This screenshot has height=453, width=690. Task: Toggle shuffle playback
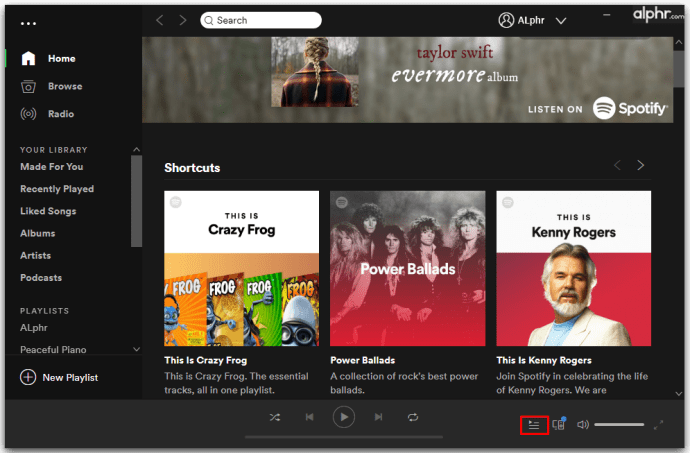click(x=275, y=417)
